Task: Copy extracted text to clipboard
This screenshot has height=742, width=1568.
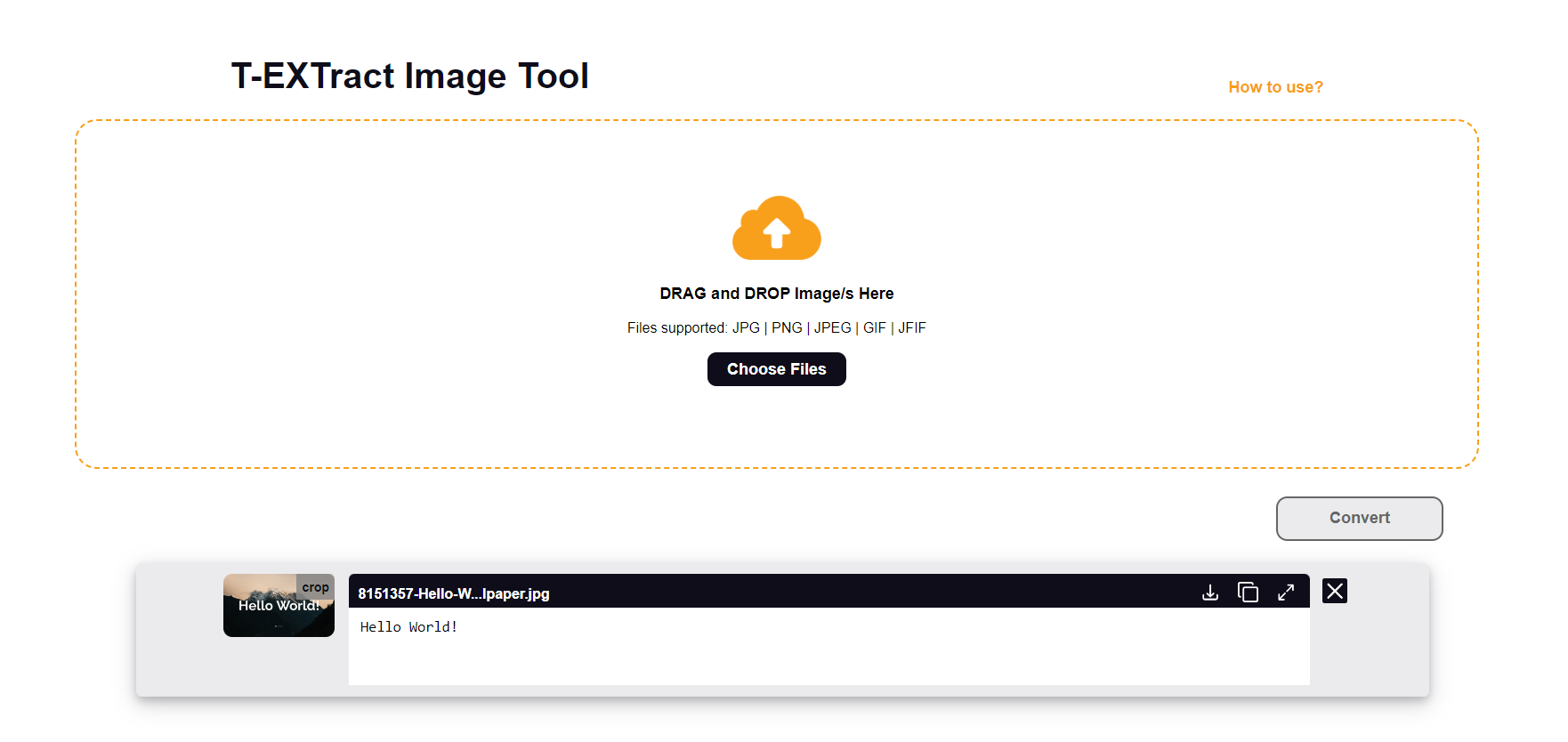Action: click(x=1248, y=593)
